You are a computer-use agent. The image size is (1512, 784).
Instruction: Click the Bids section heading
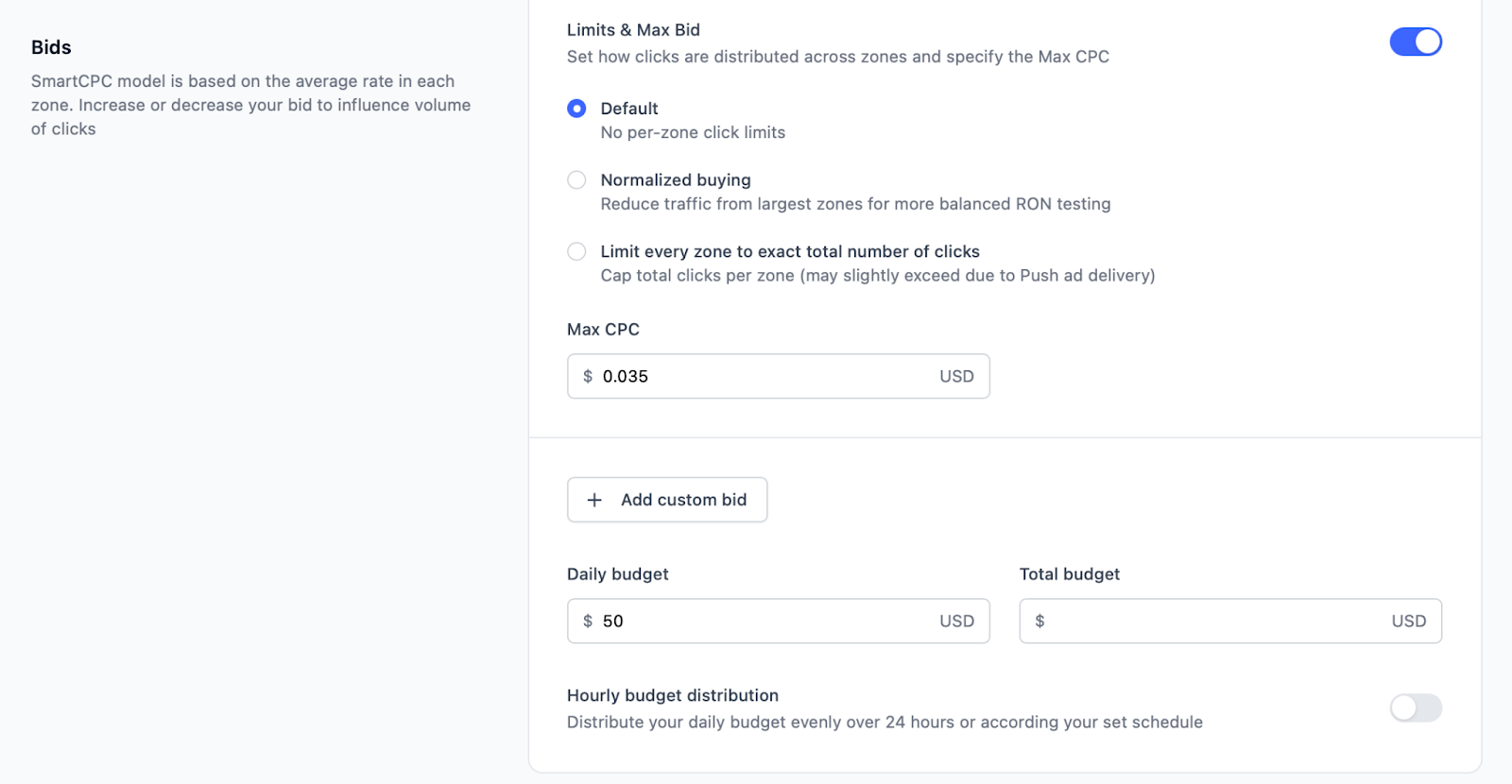point(51,47)
